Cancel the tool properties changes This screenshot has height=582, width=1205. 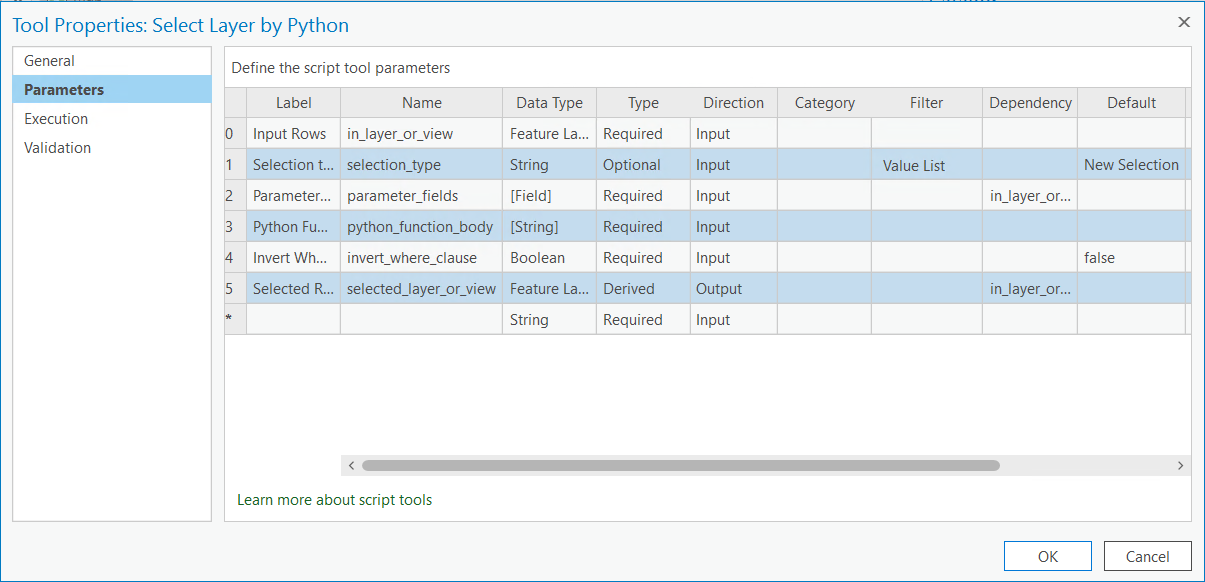pos(1147,556)
